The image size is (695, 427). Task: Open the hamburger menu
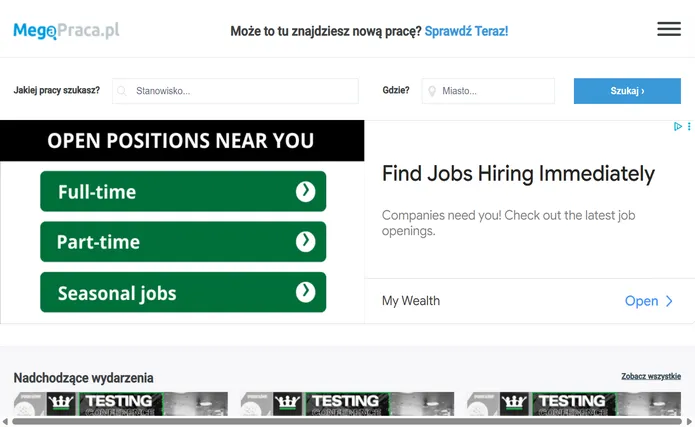(668, 29)
